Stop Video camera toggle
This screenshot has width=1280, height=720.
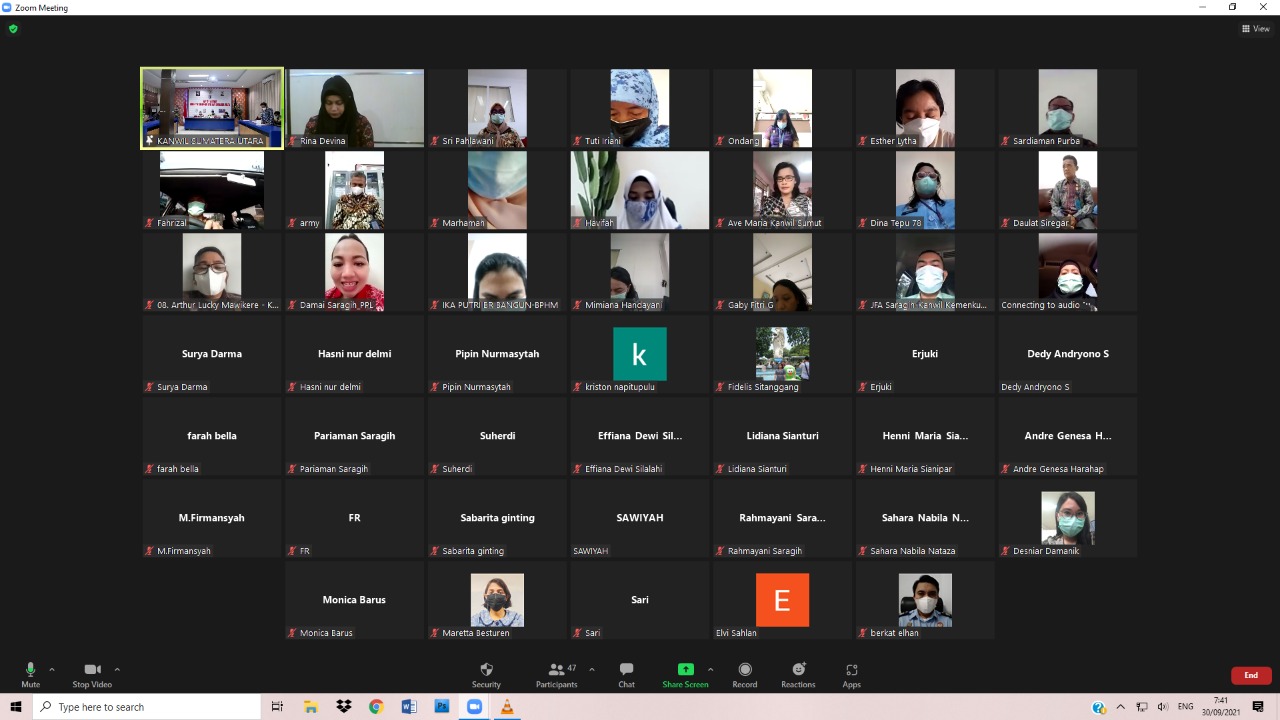(x=92, y=674)
